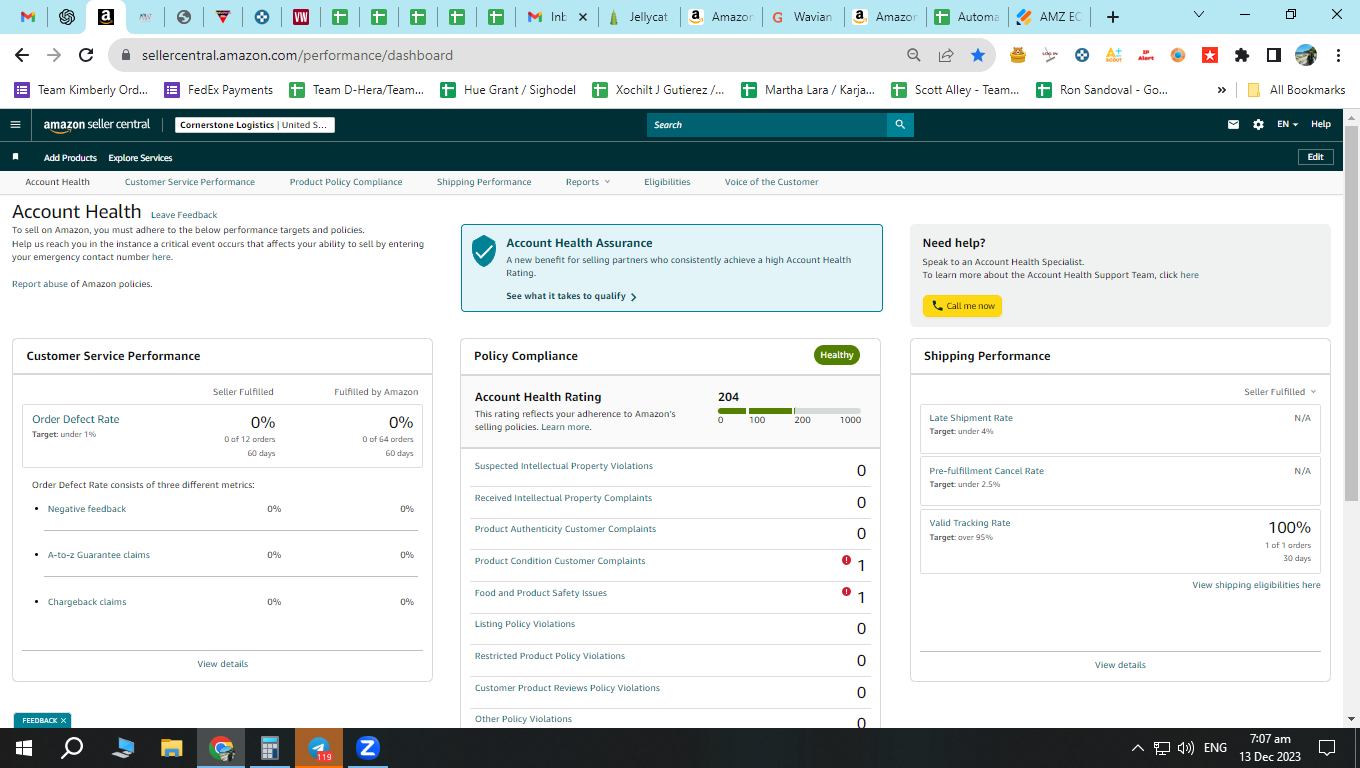Click the bookmark star in the address bar
This screenshot has height=768, width=1360.
tap(978, 55)
